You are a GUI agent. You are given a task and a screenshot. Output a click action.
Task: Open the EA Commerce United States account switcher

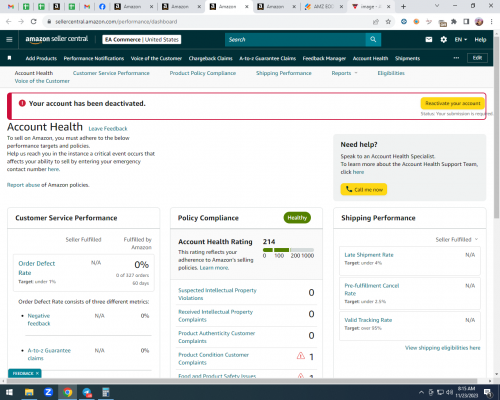click(x=142, y=39)
